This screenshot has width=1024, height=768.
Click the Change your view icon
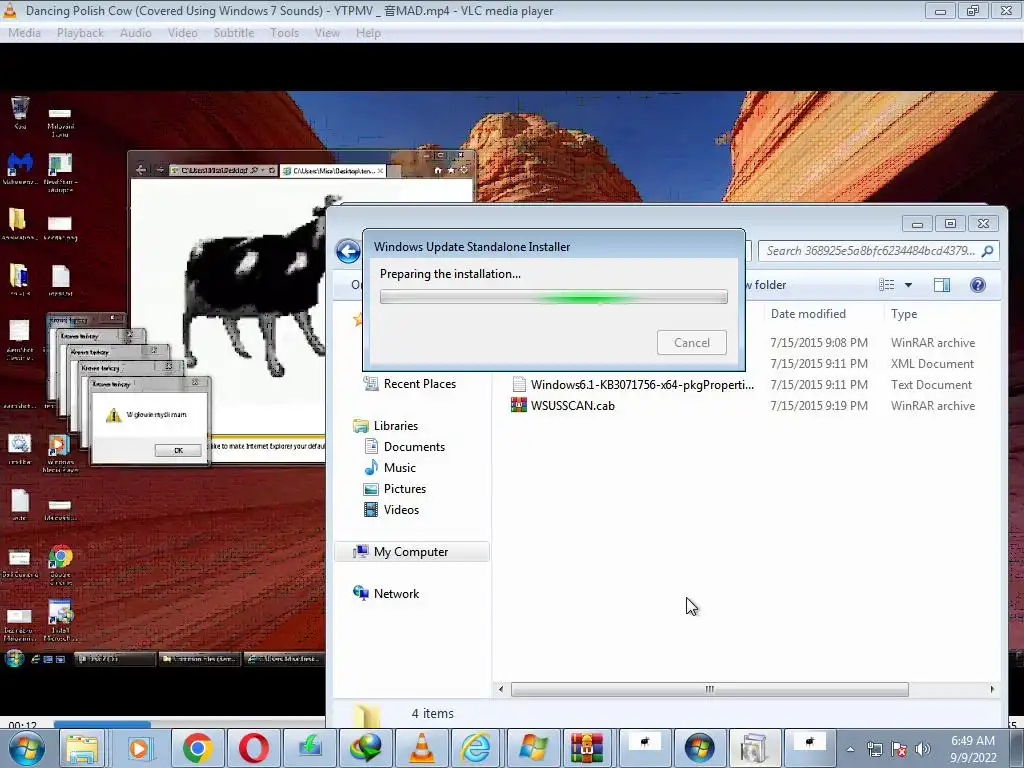(x=886, y=285)
